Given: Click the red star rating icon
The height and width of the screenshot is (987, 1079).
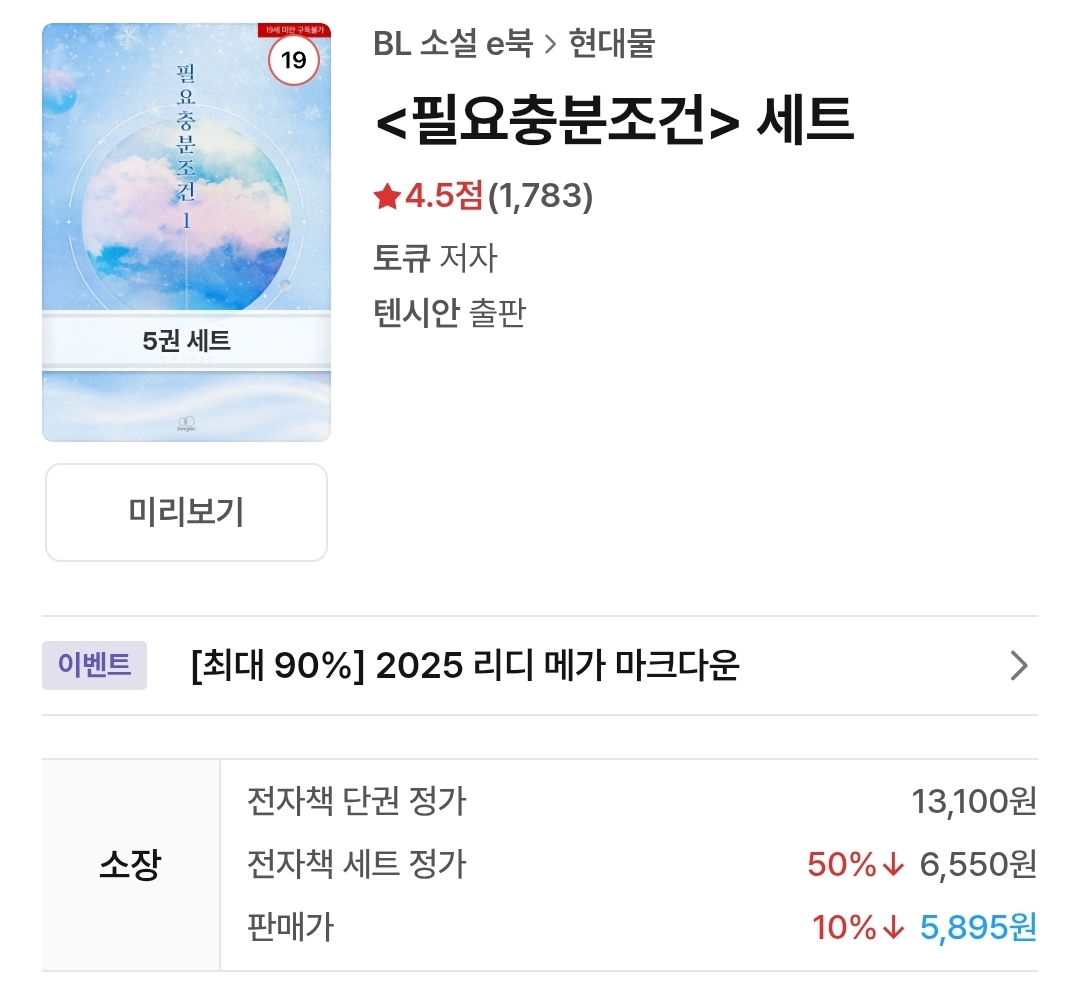Looking at the screenshot, I should (x=387, y=198).
